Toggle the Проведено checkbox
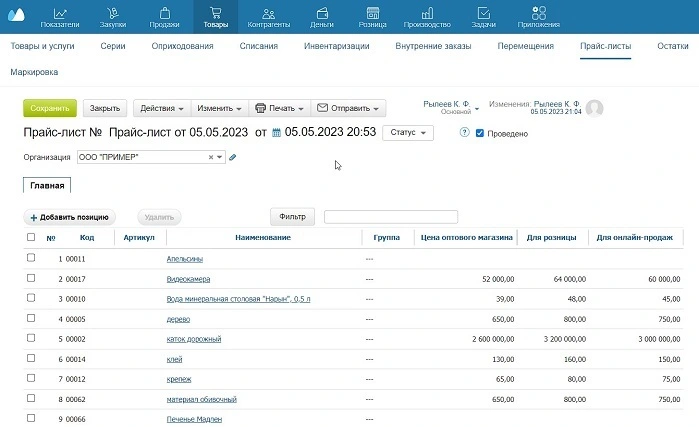699x427 pixels. click(x=480, y=133)
